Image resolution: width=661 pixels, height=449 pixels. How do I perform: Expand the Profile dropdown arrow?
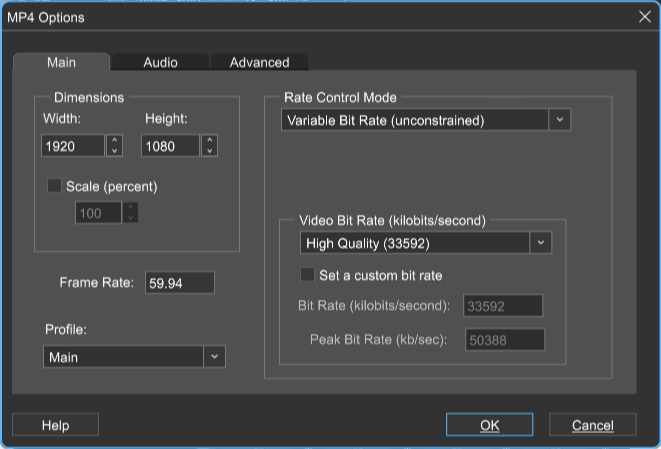point(214,357)
